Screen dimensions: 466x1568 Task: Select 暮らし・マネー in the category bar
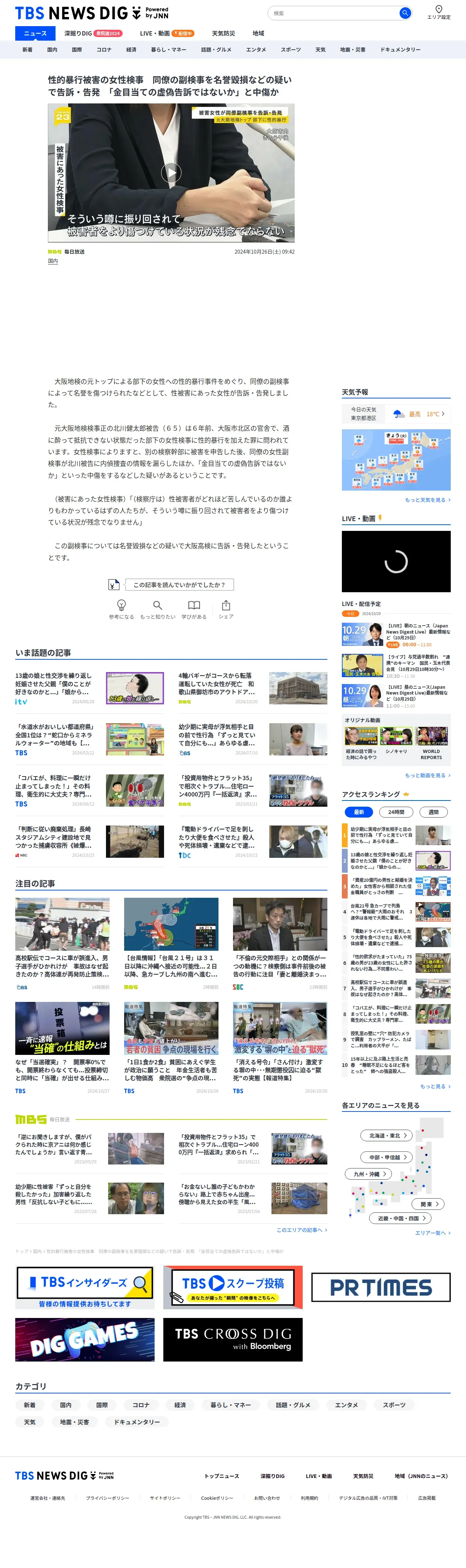coord(169,50)
